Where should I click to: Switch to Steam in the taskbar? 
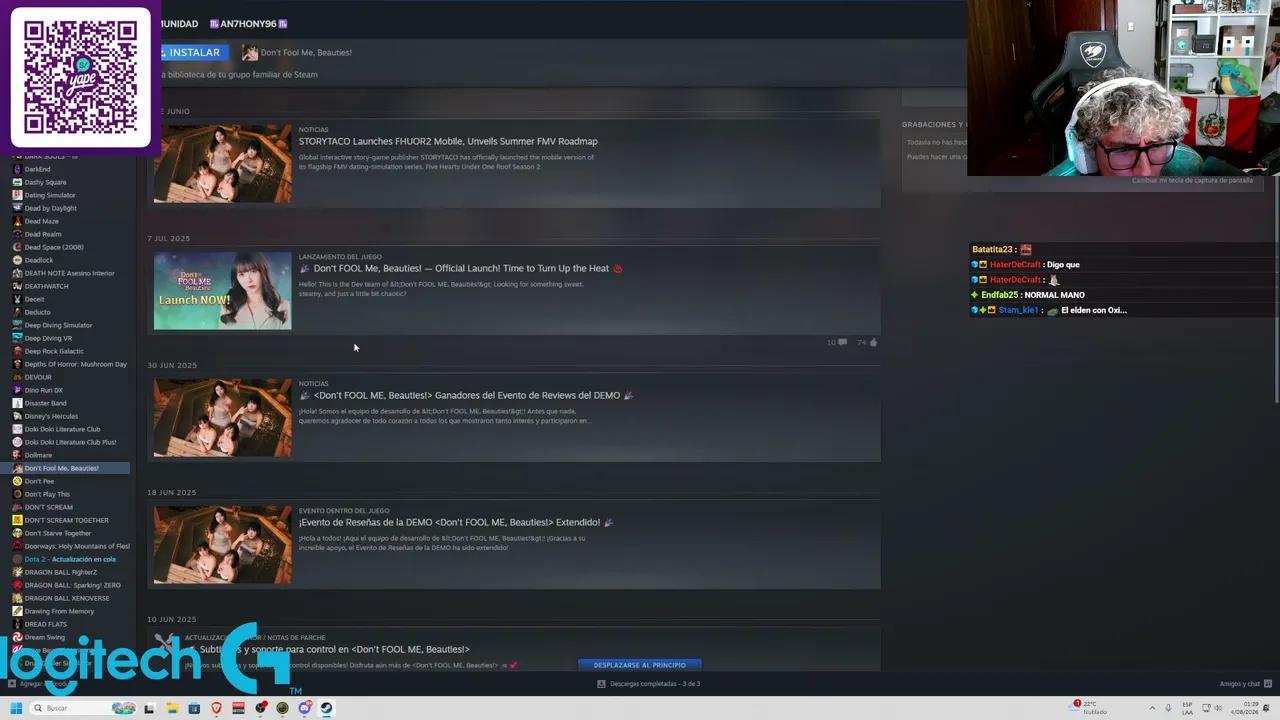326,708
